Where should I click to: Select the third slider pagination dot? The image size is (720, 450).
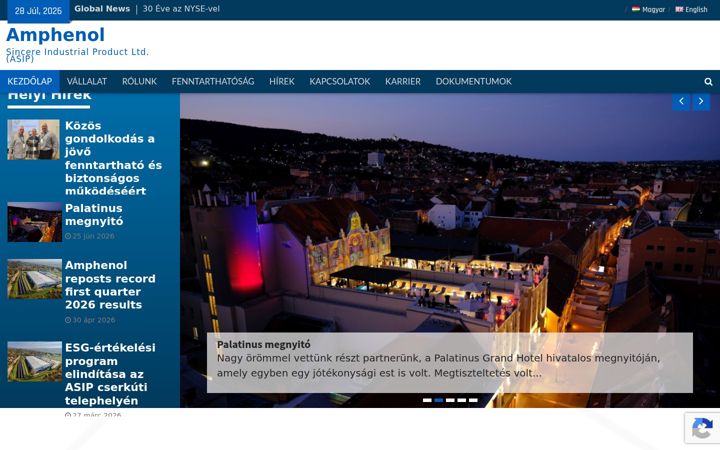(x=450, y=400)
